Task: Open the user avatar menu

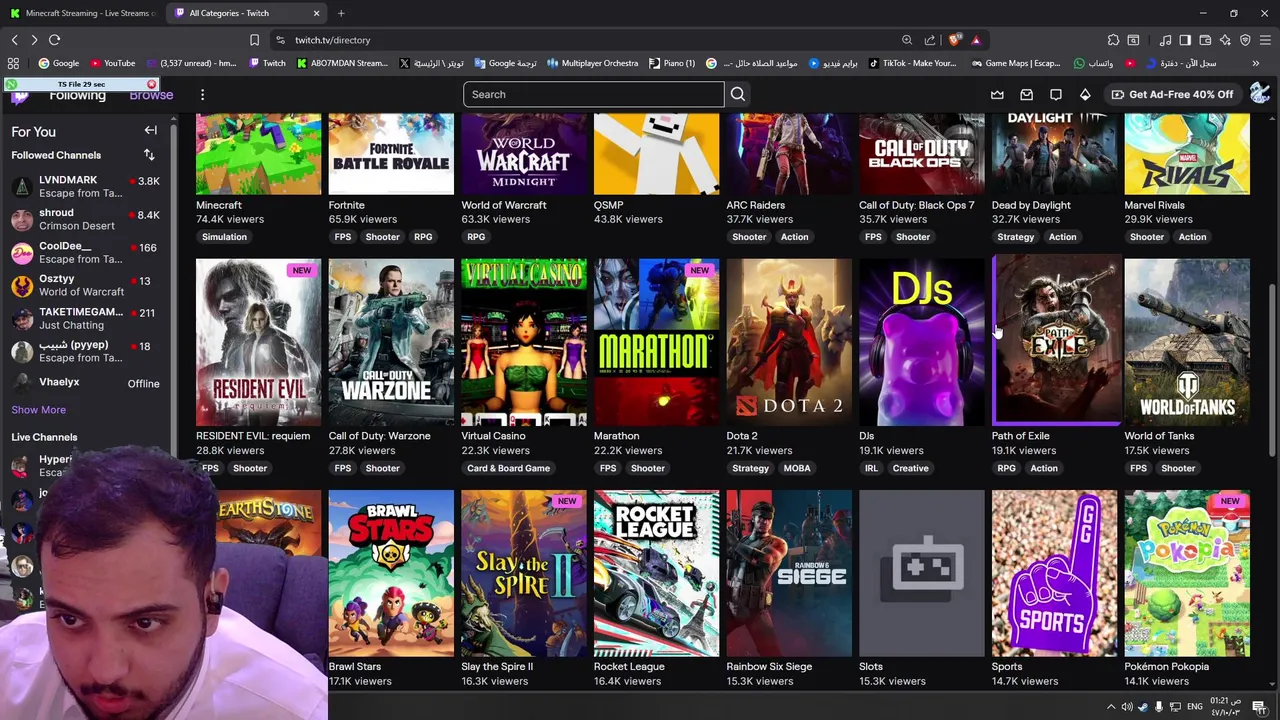Action: tap(1259, 94)
